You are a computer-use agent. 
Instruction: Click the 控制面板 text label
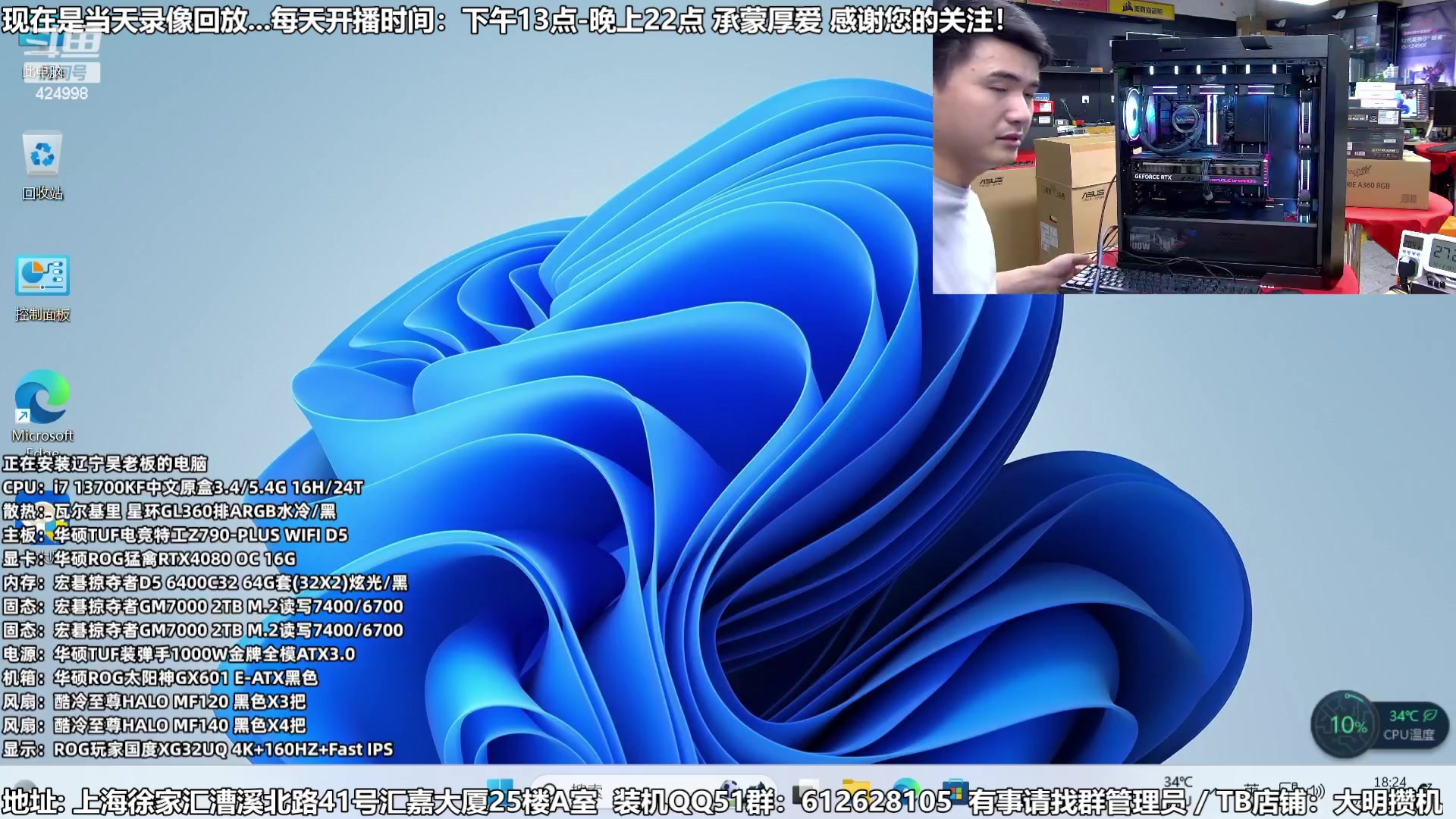pos(42,315)
